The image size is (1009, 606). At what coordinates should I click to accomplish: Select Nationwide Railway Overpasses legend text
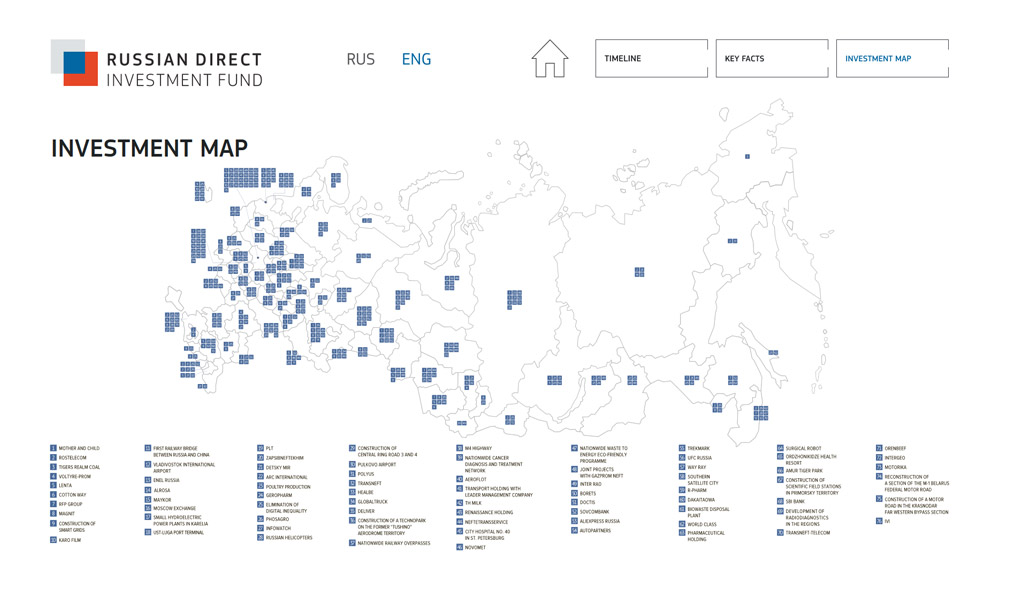[x=394, y=543]
